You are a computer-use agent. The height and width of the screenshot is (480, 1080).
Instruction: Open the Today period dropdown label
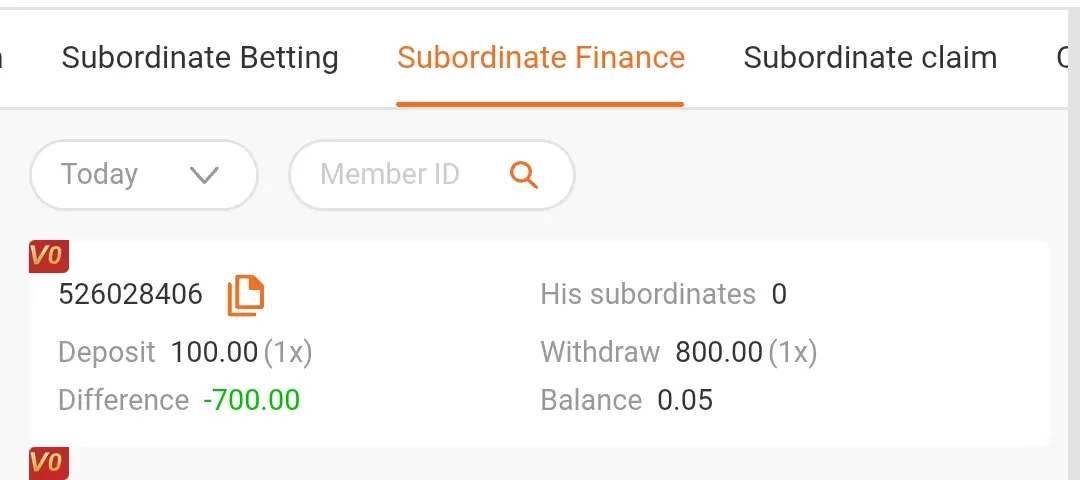[99, 174]
